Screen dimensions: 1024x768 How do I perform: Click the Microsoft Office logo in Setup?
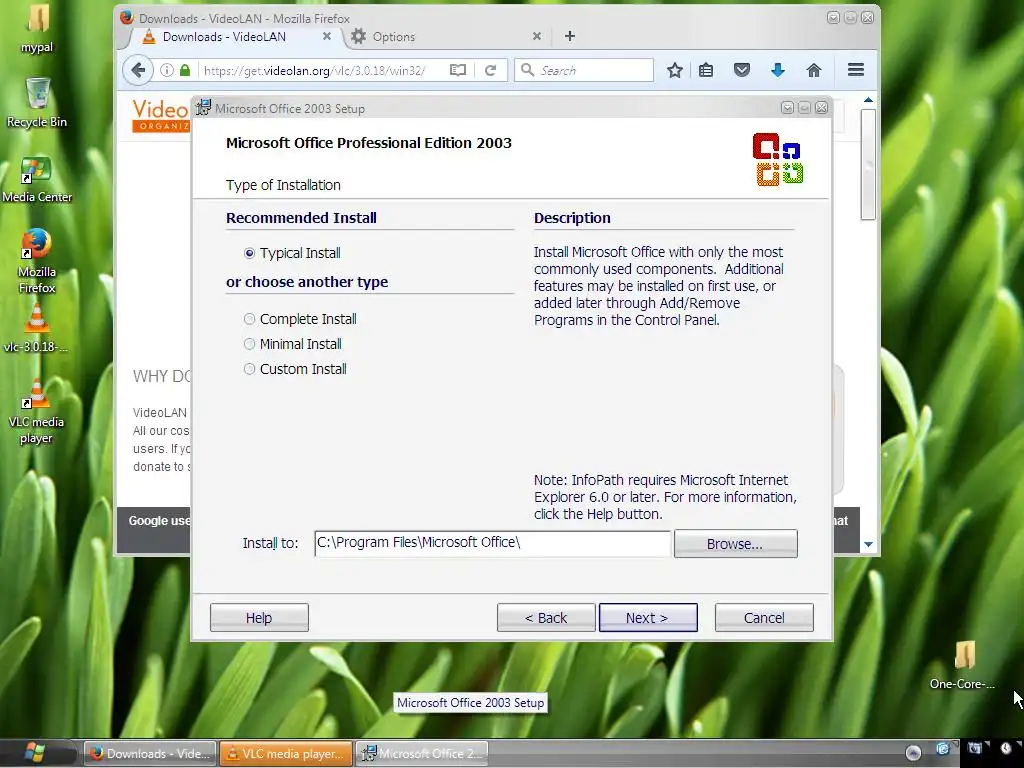[777, 159]
